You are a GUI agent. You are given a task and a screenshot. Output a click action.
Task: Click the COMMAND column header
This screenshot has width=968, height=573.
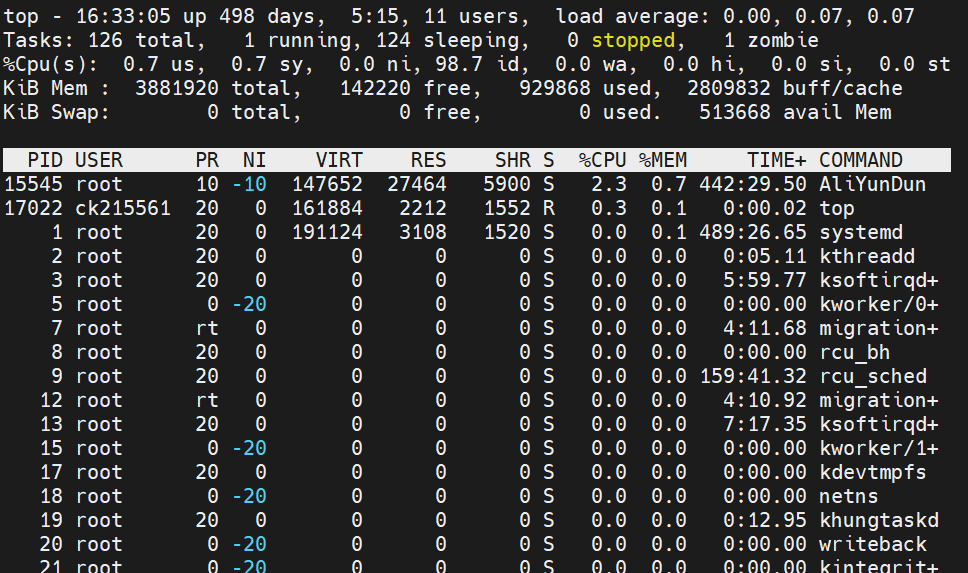[861, 160]
